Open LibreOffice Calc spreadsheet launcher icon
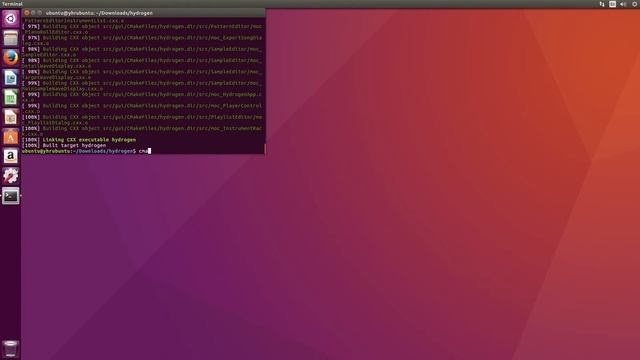Image resolution: width=640 pixels, height=360 pixels. [x=11, y=97]
